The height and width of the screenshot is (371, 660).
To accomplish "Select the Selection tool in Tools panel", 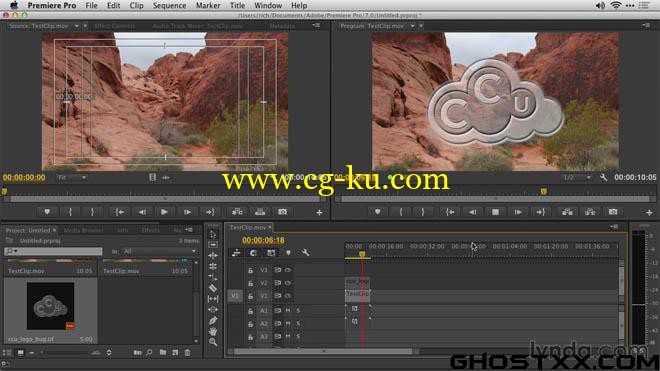I will [x=213, y=234].
